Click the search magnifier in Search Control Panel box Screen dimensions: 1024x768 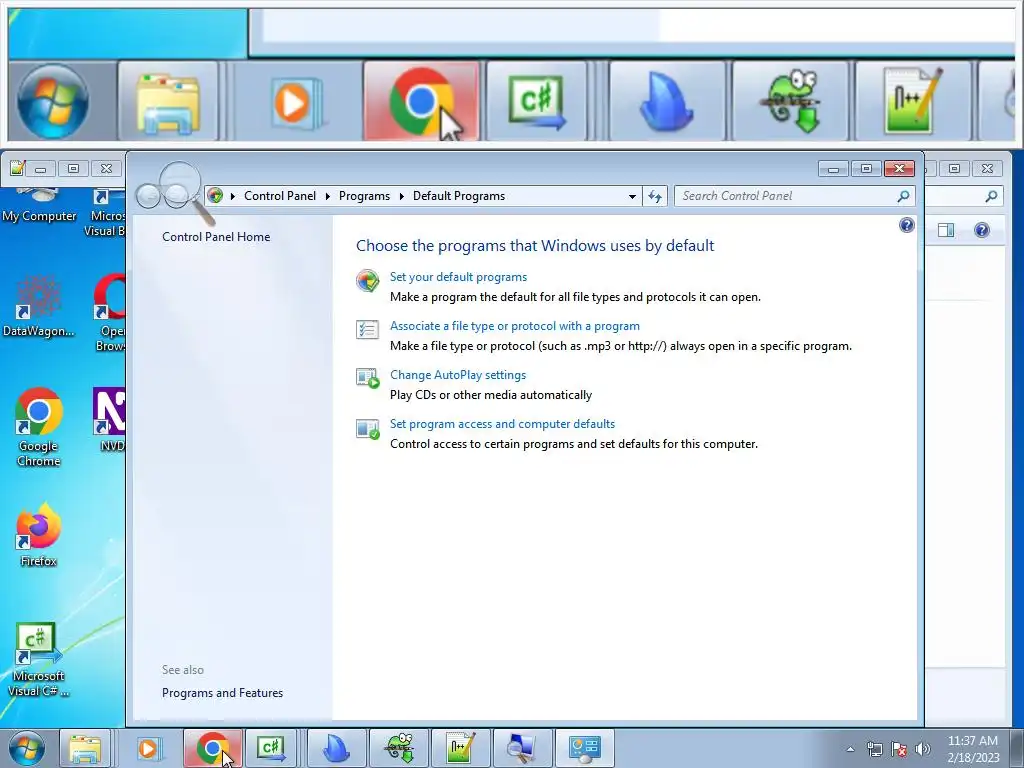point(903,196)
